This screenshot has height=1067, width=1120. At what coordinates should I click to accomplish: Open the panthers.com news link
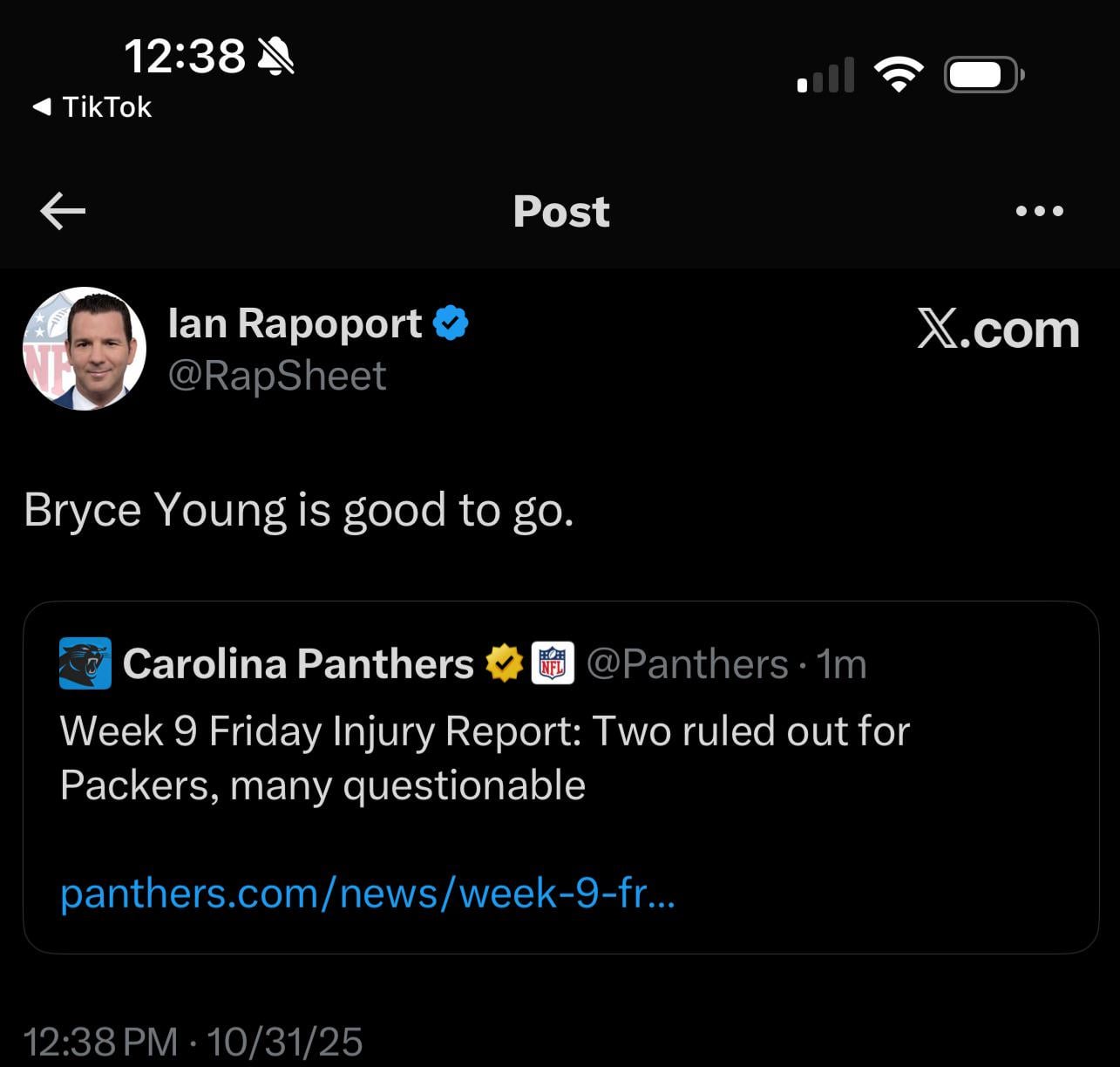pyautogui.click(x=367, y=894)
